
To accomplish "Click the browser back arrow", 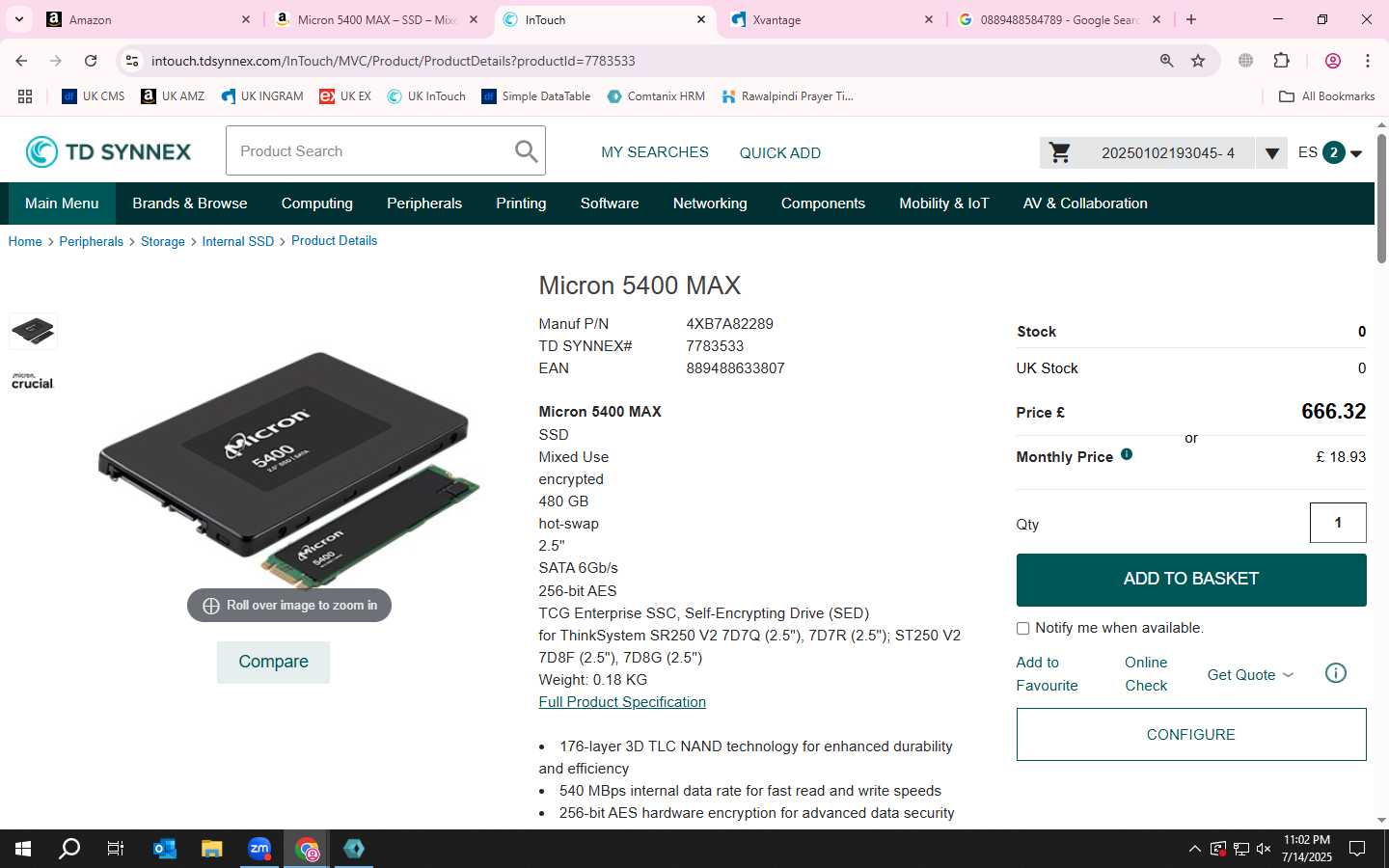I will tap(21, 61).
